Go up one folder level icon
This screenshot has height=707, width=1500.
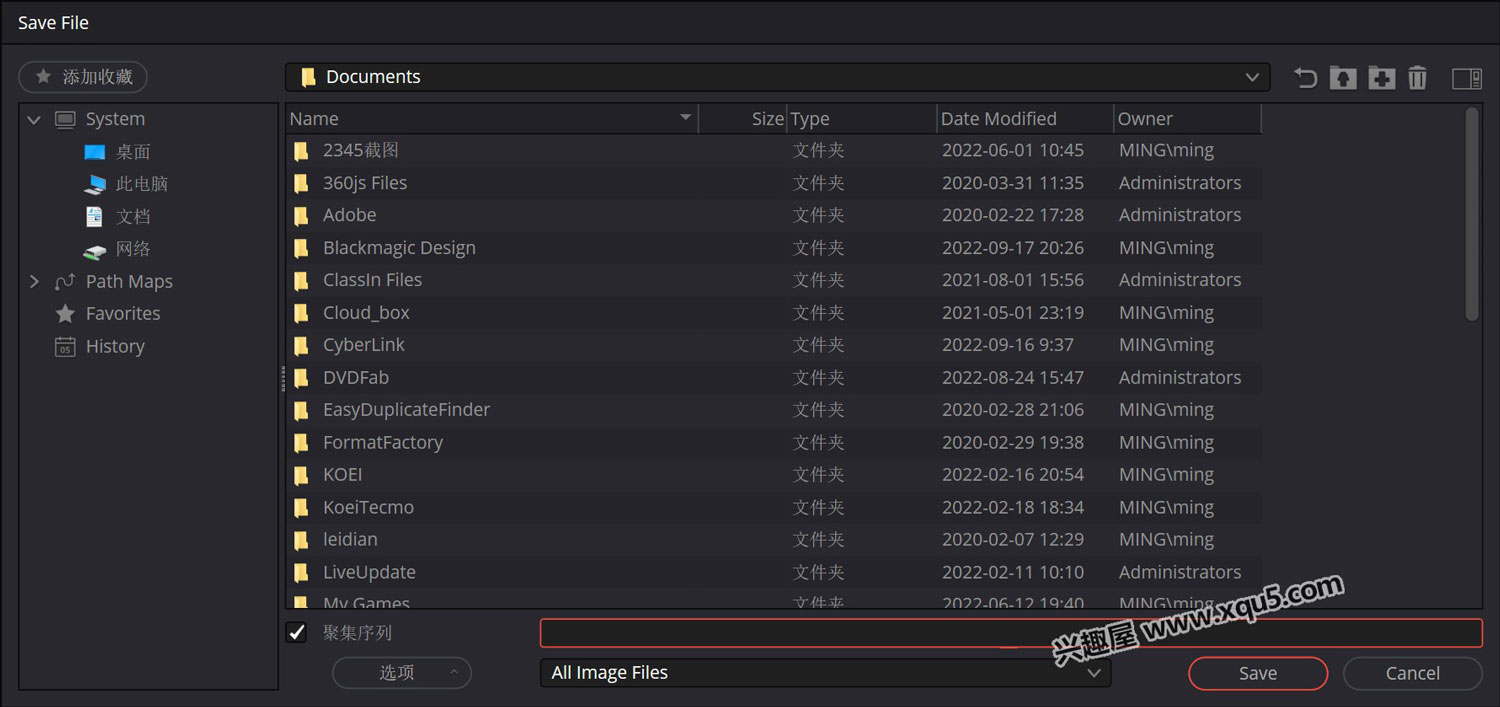click(1343, 78)
